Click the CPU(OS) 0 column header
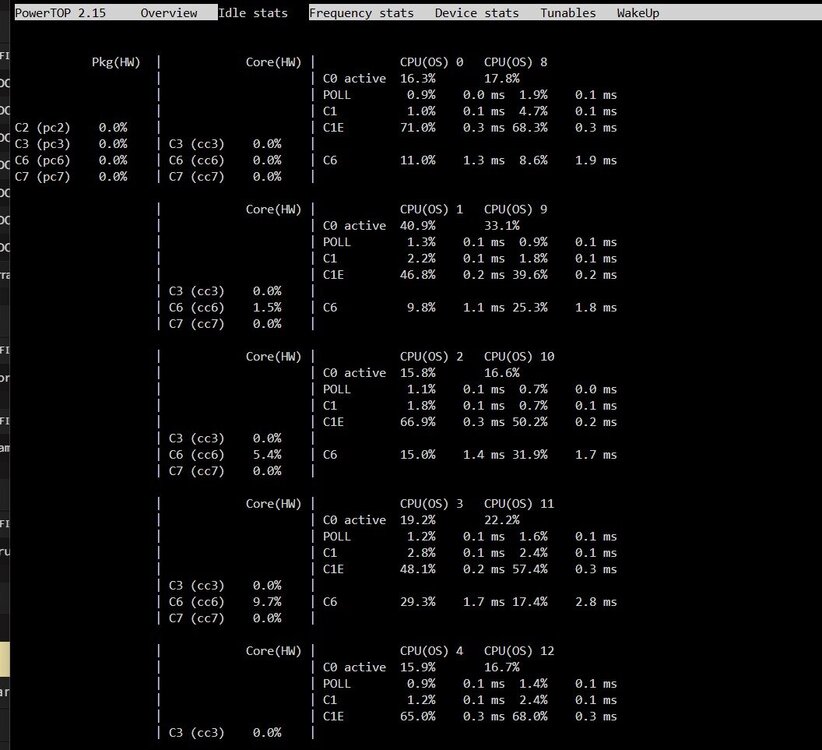The height and width of the screenshot is (750, 822). (x=431, y=62)
